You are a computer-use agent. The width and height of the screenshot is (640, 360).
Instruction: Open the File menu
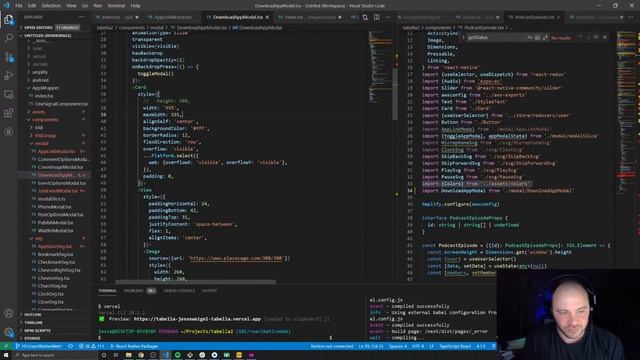click(19, 6)
